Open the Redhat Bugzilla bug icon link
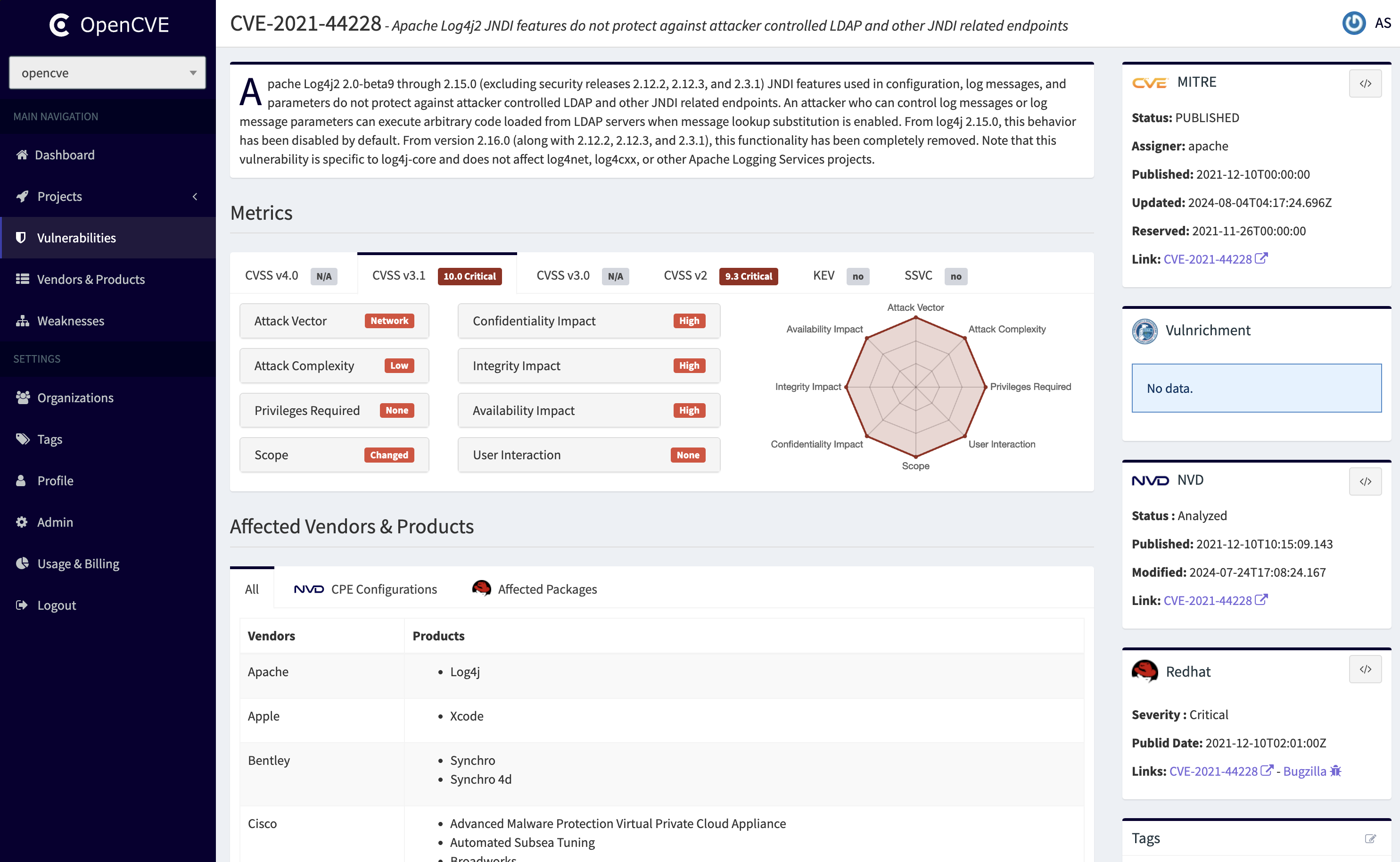 pos(1335,771)
